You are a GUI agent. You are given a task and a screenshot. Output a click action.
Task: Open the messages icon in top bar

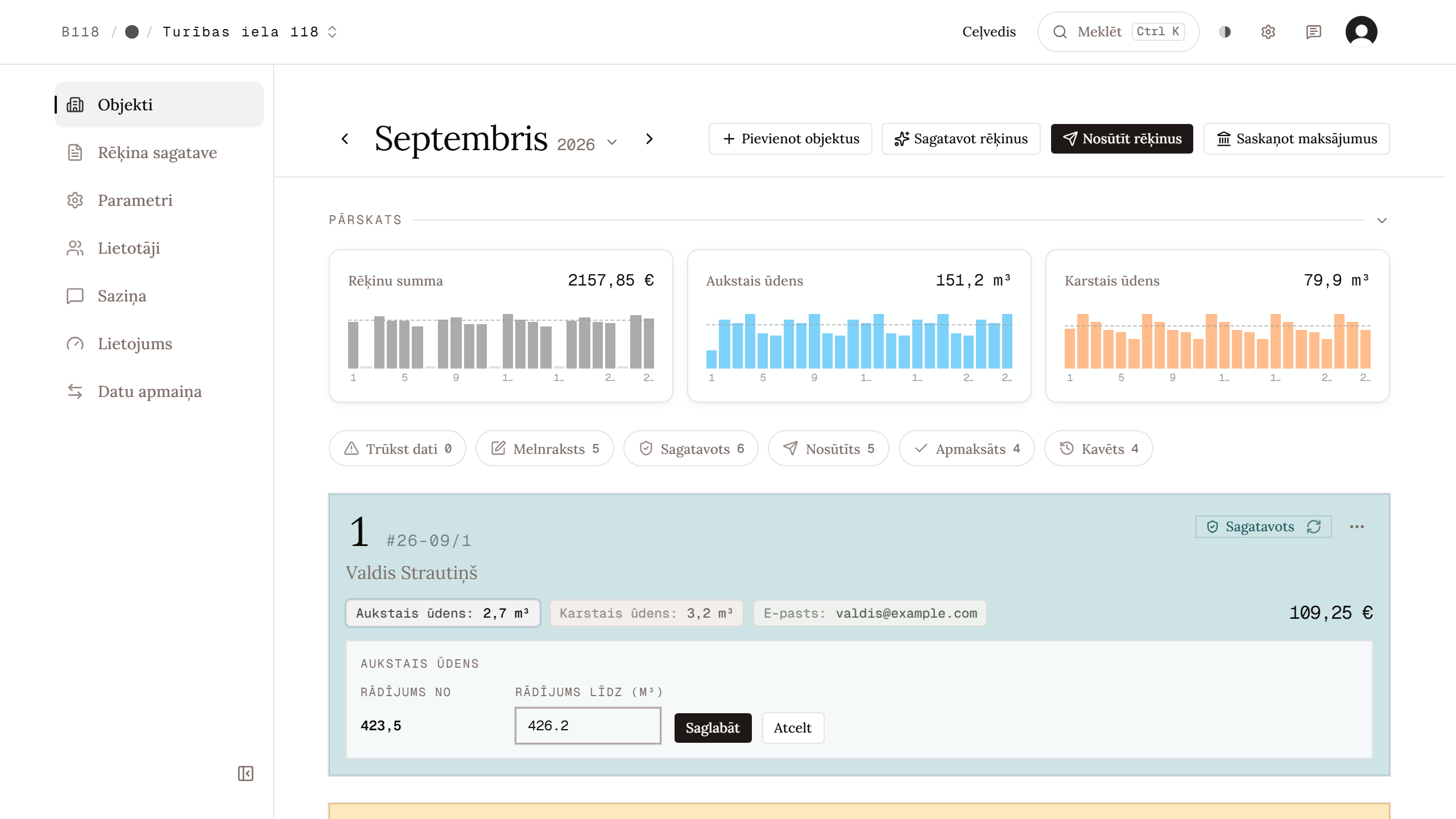[1313, 32]
